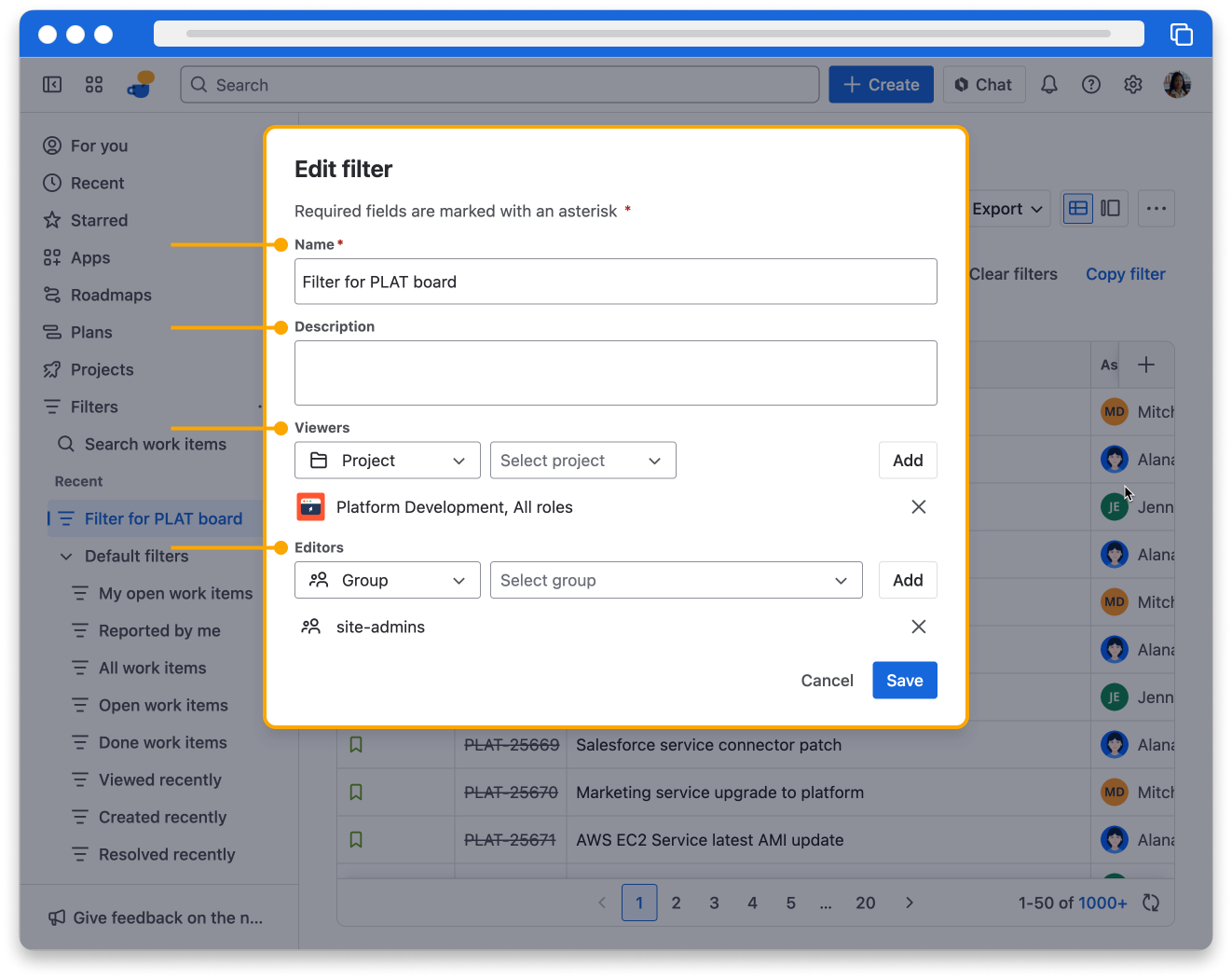Image resolution: width=1232 pixels, height=979 pixels.
Task: Remove site-admins editor
Action: [919, 627]
